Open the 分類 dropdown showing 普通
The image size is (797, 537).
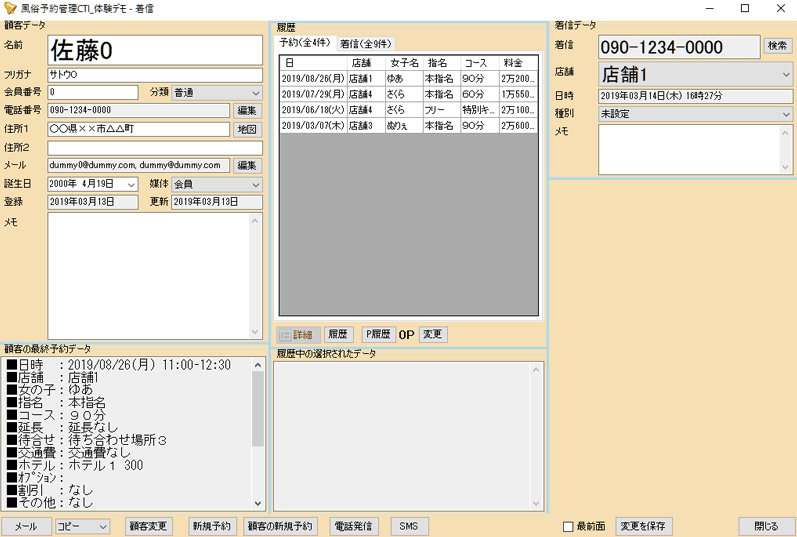[x=216, y=93]
